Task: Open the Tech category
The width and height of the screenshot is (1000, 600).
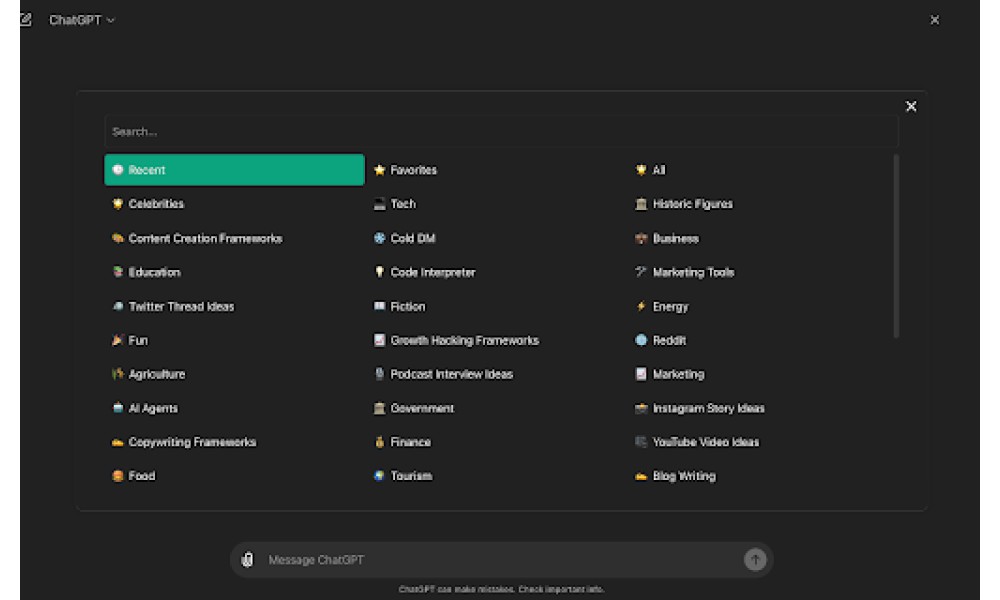Action: point(496,204)
